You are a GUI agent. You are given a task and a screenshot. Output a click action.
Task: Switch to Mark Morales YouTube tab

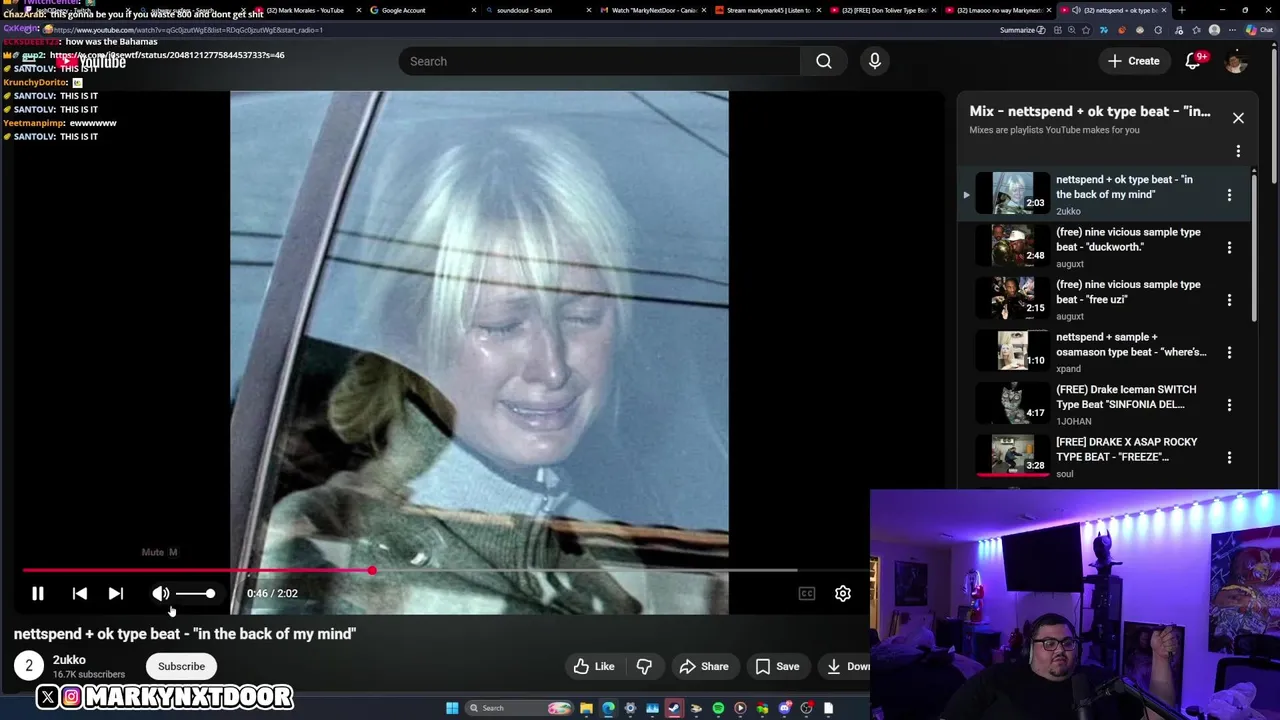tap(305, 10)
